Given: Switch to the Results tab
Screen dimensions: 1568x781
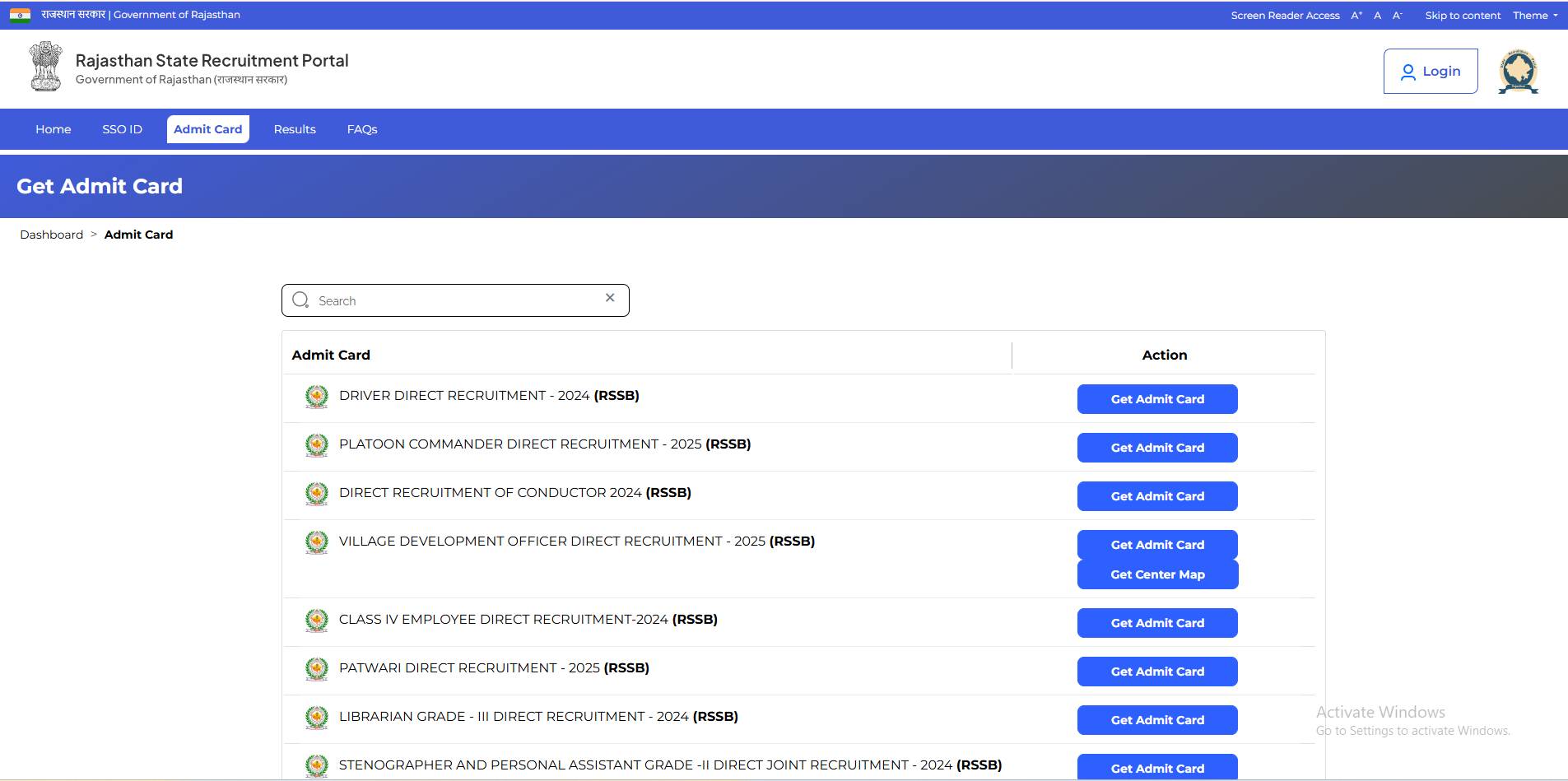Looking at the screenshot, I should 294,129.
